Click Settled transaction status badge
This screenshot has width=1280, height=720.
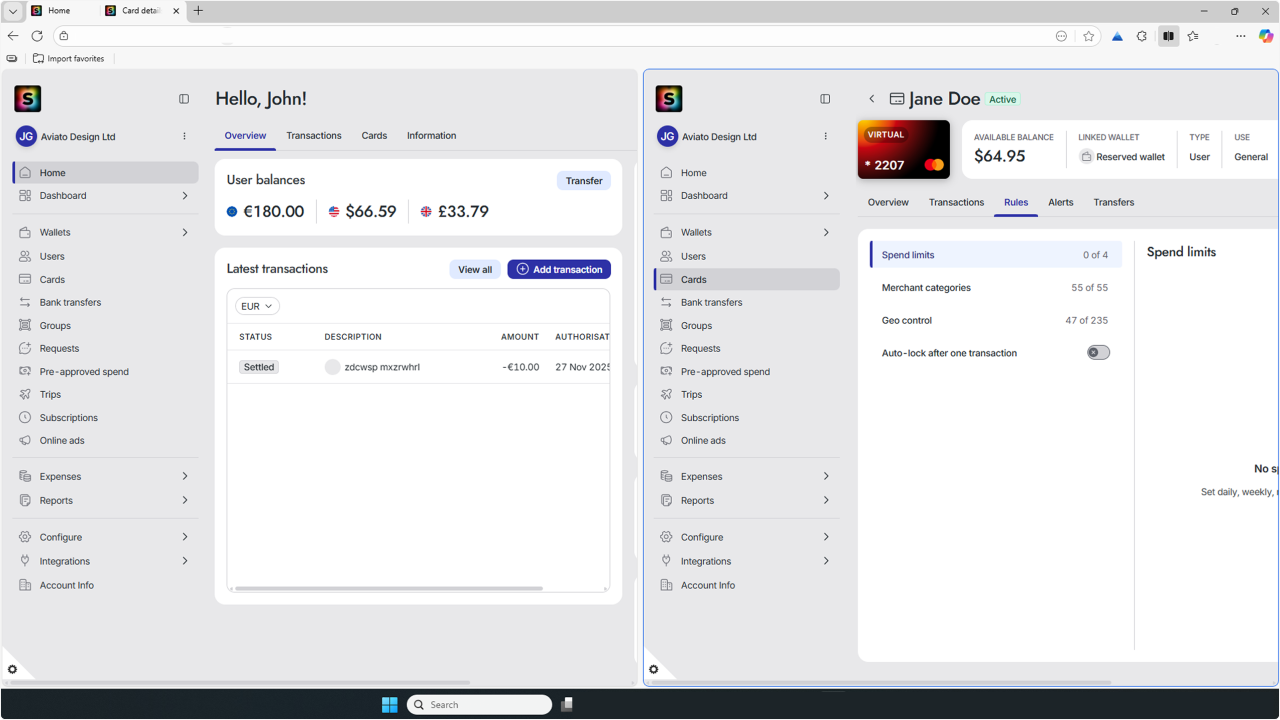pos(259,367)
